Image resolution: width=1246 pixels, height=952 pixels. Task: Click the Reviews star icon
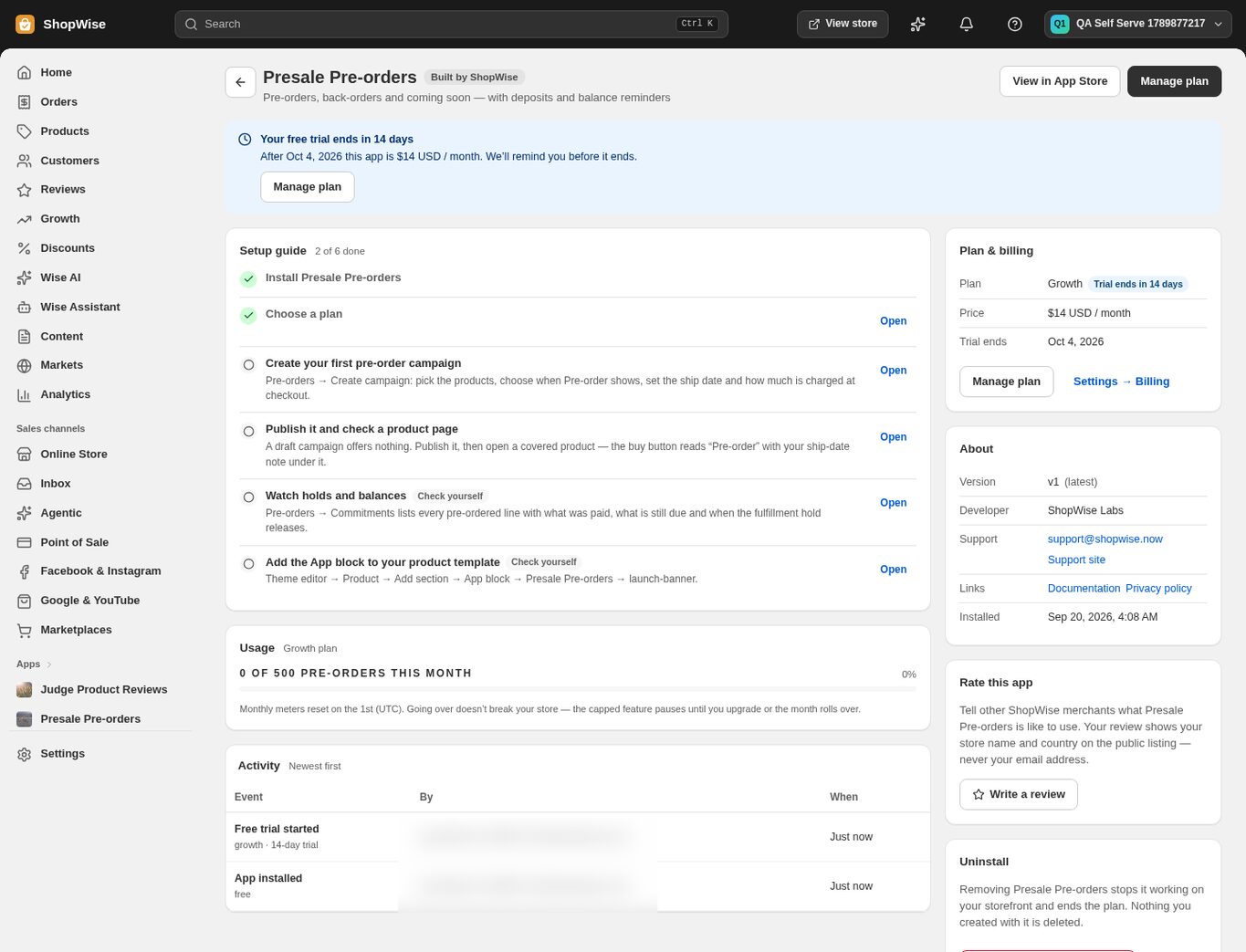click(x=25, y=190)
